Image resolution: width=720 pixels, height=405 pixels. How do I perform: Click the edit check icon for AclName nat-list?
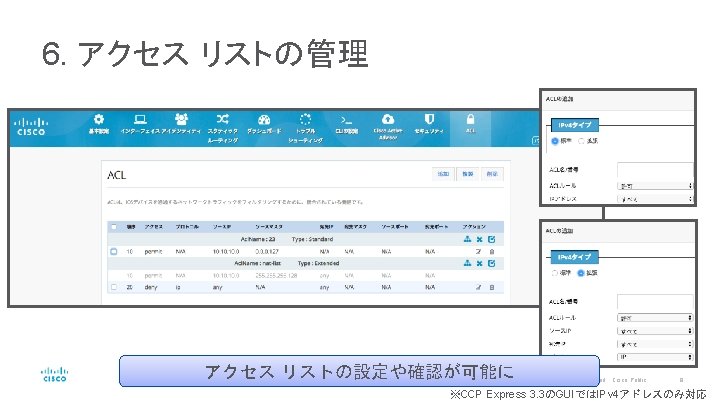pos(491,263)
